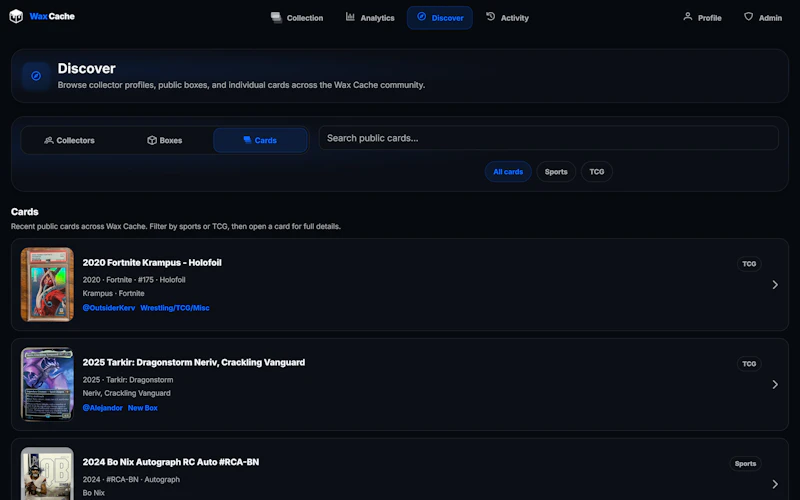Open the New Box link
Viewport: 800px width, 500px height.
143,408
